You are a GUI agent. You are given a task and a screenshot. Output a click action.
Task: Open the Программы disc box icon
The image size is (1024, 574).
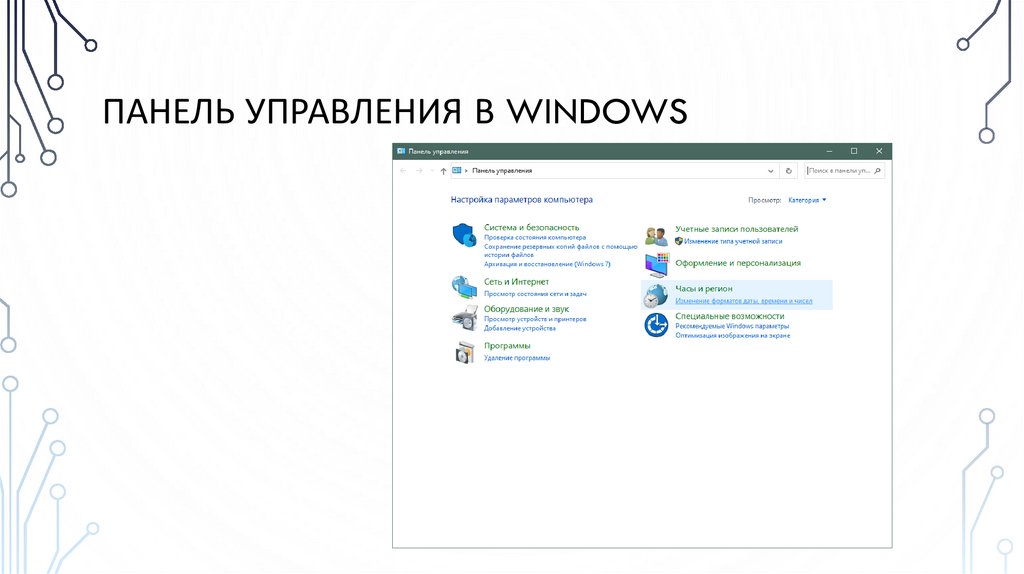[464, 352]
